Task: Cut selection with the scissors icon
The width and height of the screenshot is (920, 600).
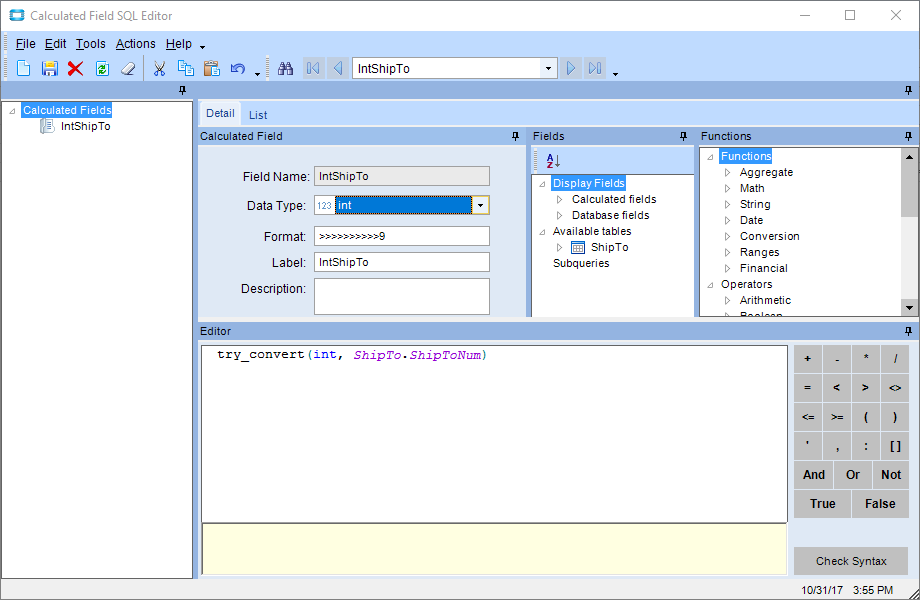Action: pyautogui.click(x=159, y=69)
